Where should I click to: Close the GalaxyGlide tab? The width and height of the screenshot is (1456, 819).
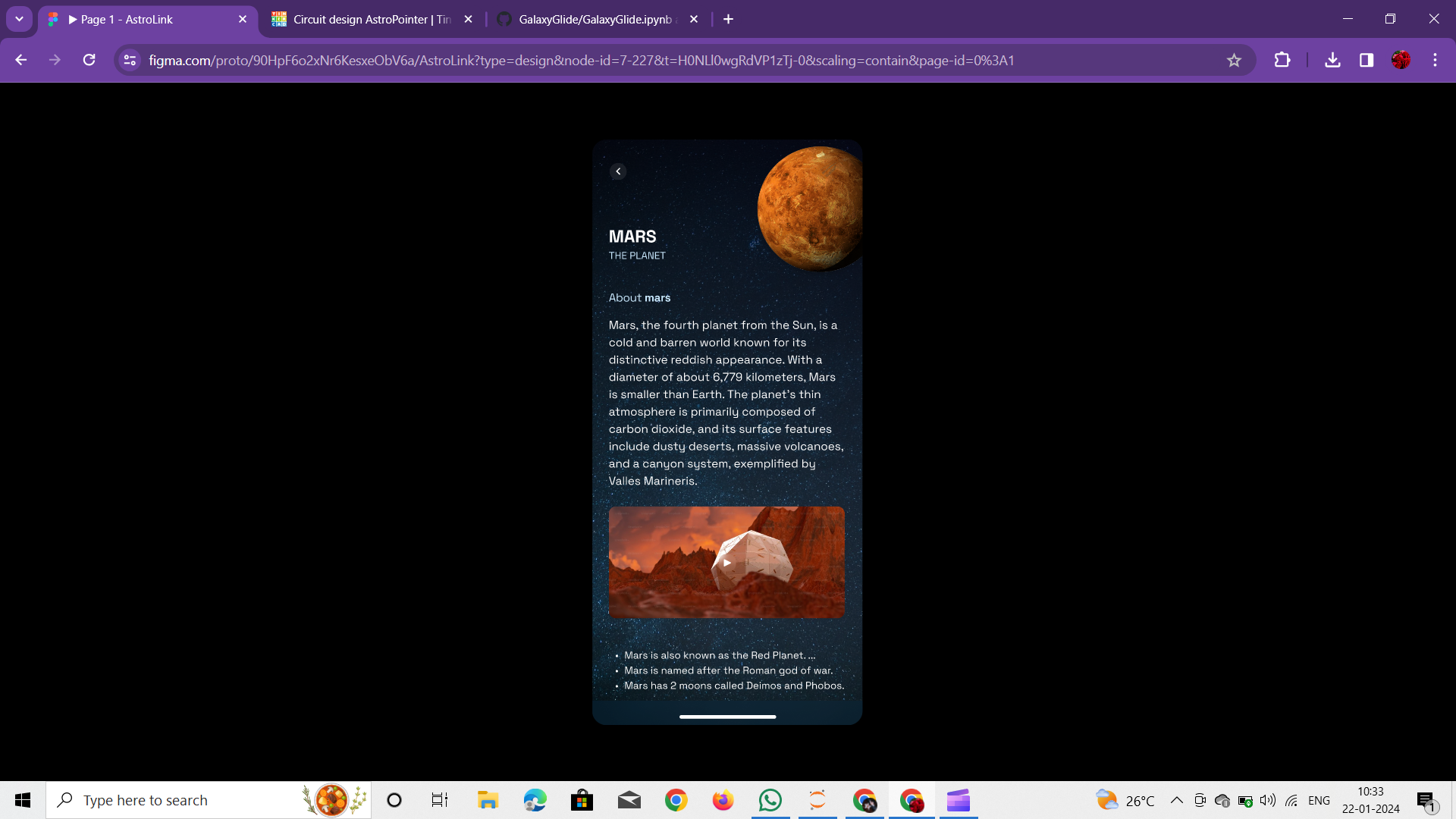(694, 19)
